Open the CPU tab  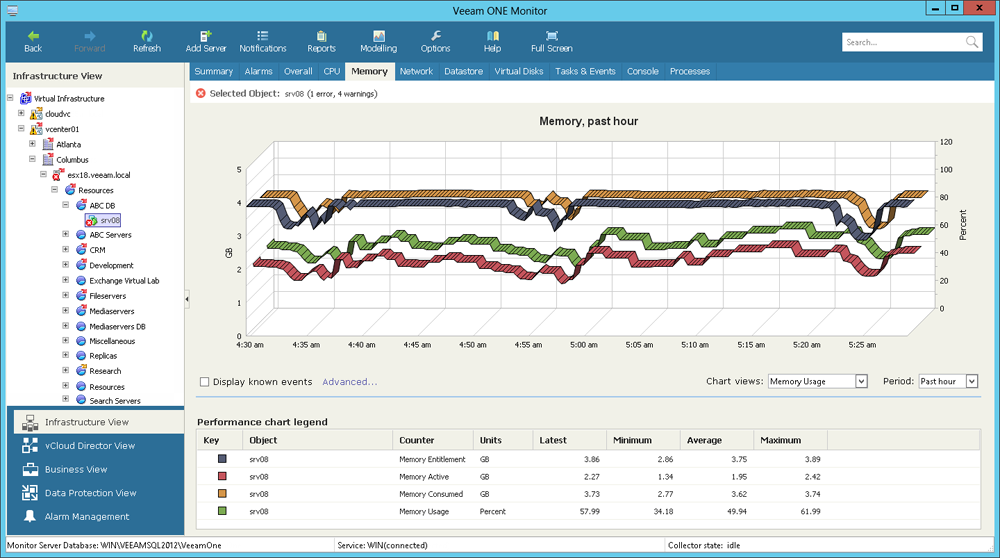tap(332, 71)
